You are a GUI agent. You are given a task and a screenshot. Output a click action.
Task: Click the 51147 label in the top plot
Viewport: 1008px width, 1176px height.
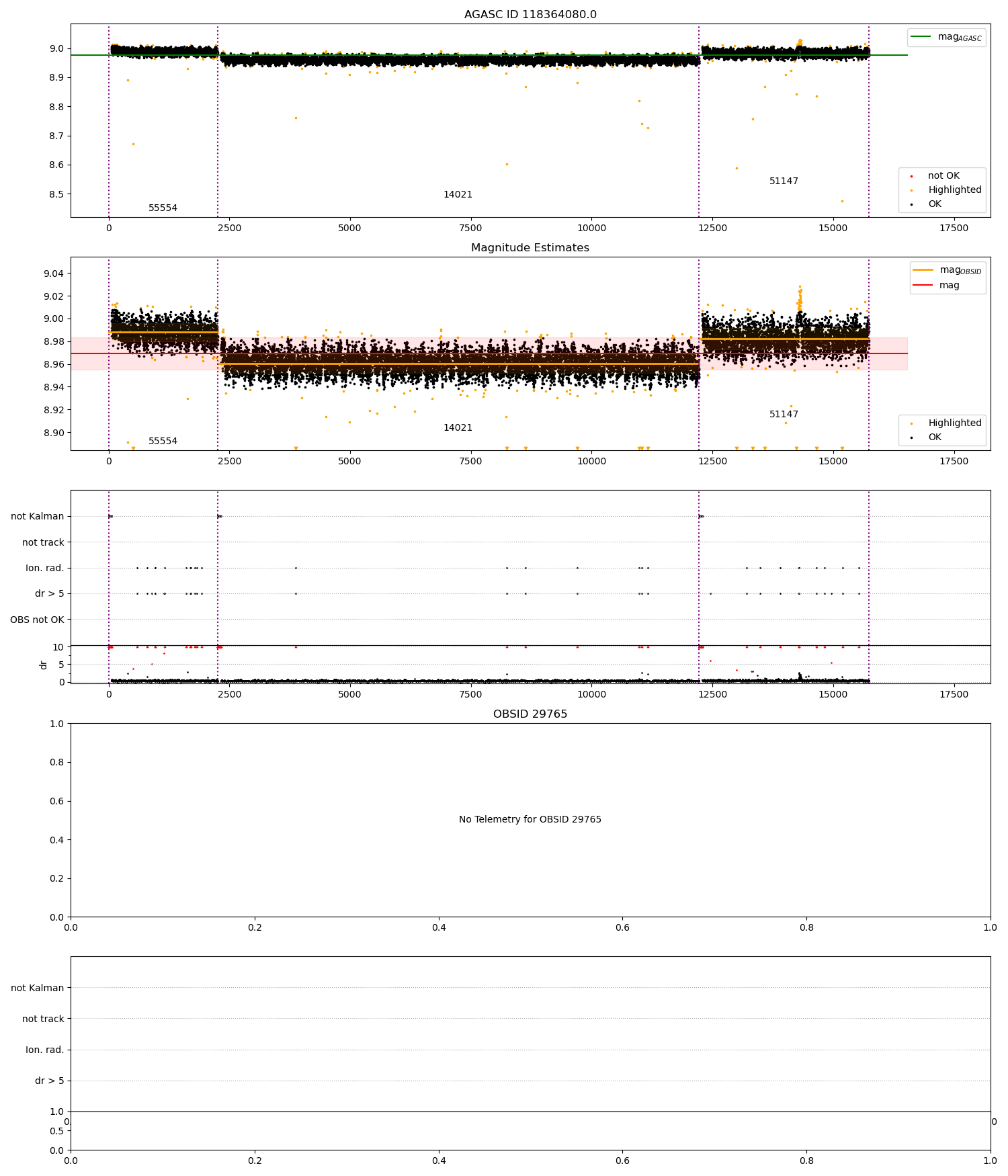(x=784, y=181)
